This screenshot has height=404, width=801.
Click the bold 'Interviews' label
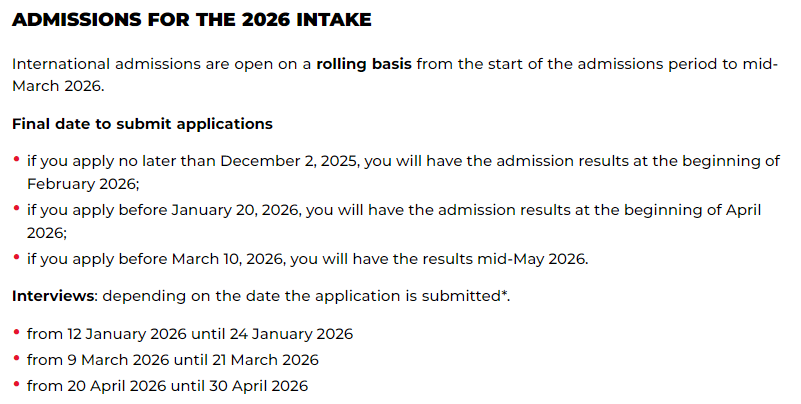pos(53,296)
